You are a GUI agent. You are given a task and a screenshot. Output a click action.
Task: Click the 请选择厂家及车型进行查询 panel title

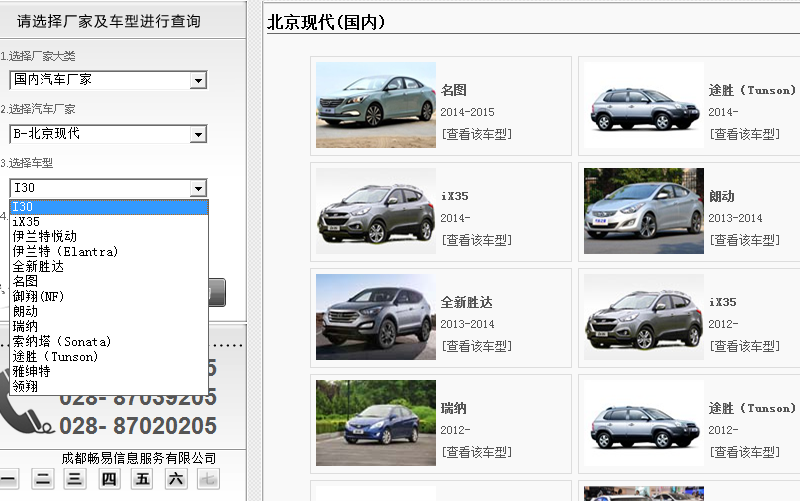[109, 21]
